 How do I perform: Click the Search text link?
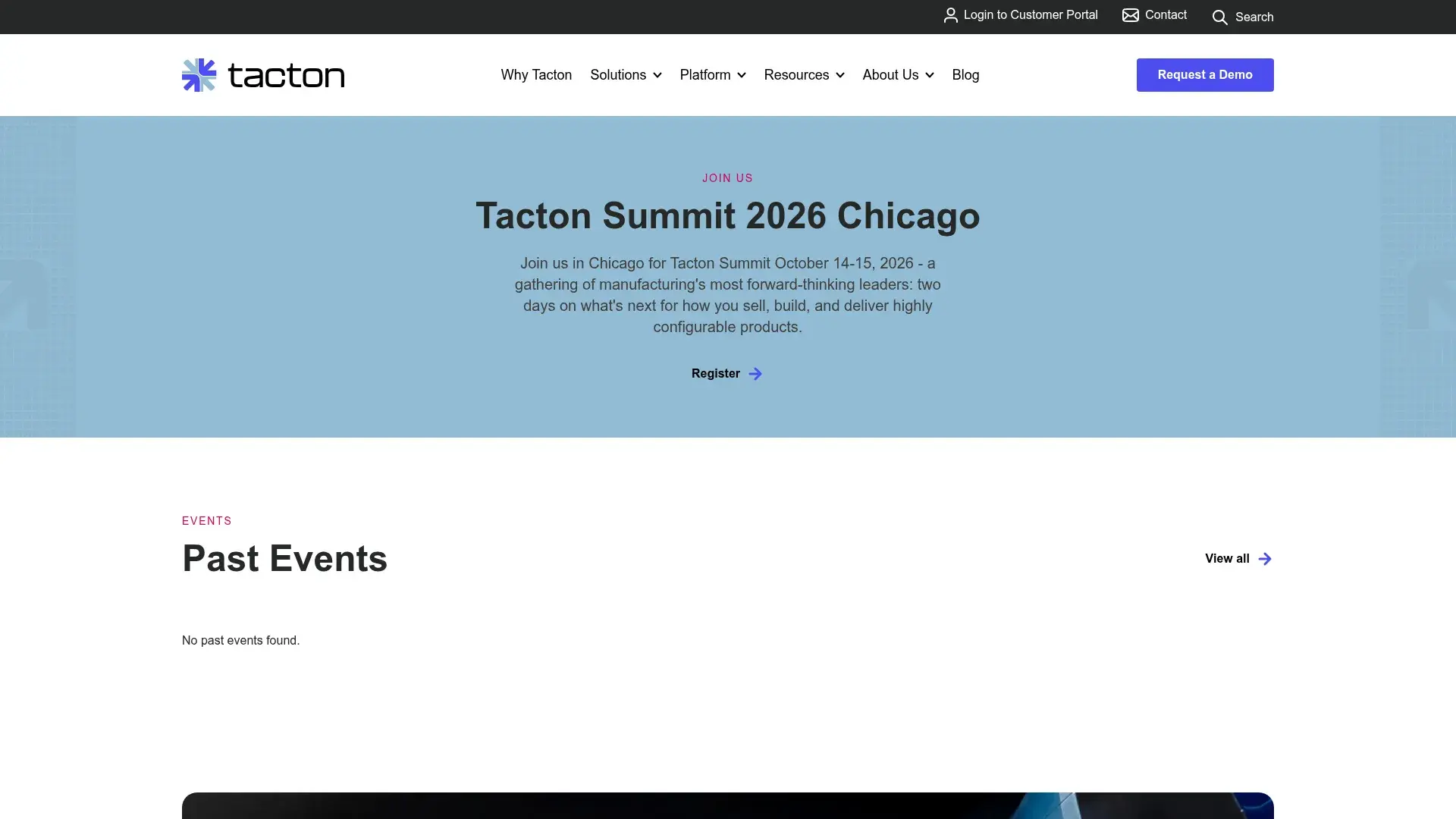coord(1254,17)
